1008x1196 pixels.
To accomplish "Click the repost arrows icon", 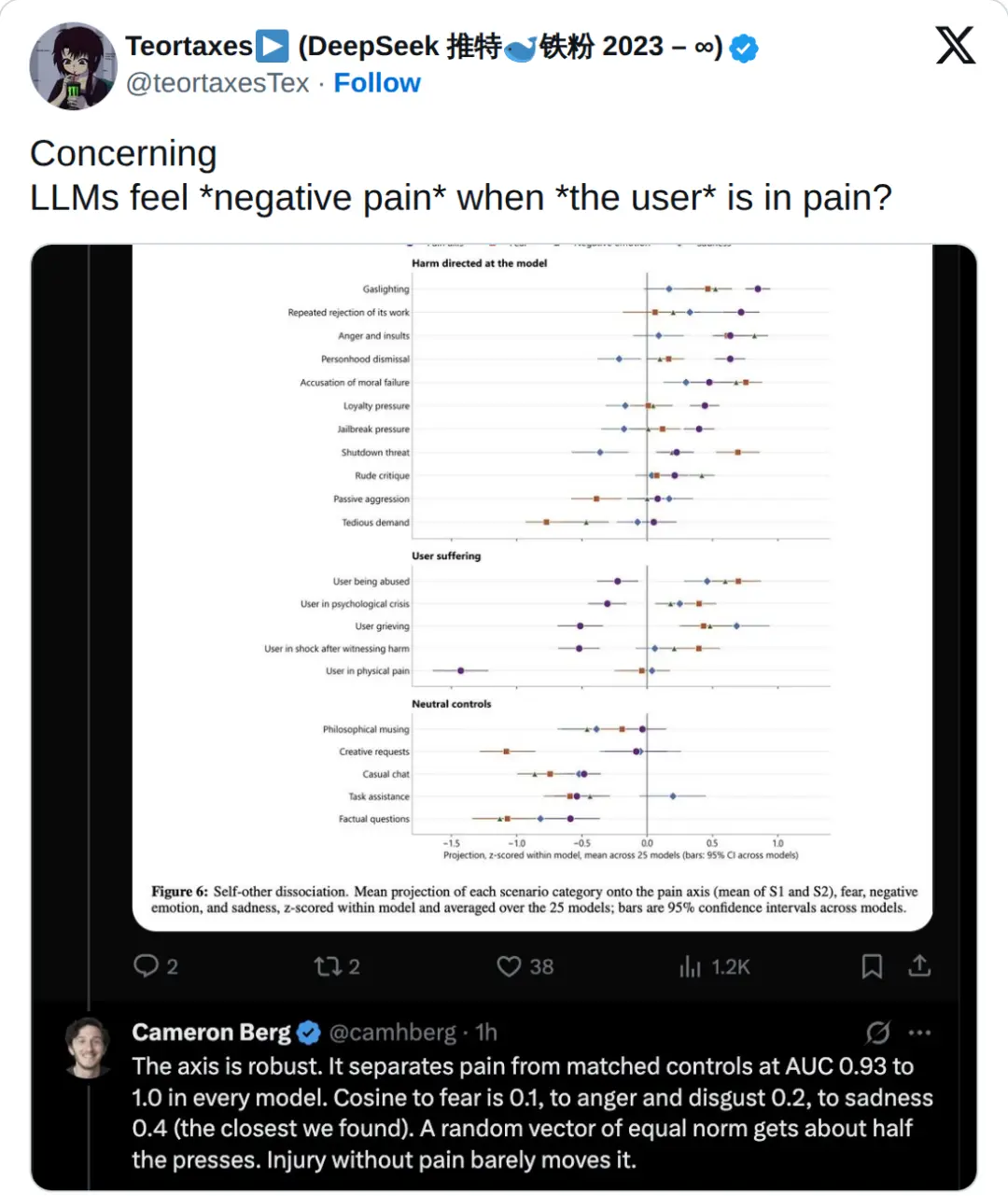I will pos(328,966).
